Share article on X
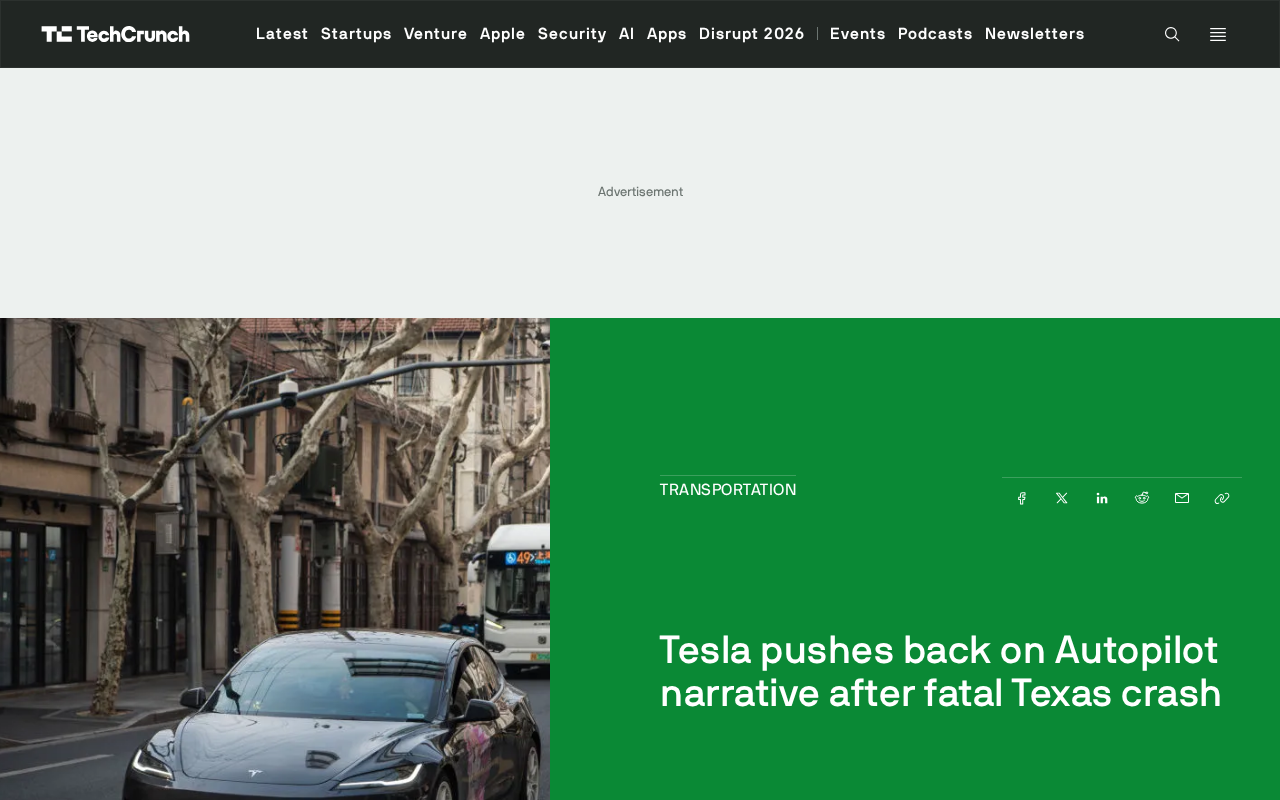Screen dimensions: 1280x800 coord(1062,498)
